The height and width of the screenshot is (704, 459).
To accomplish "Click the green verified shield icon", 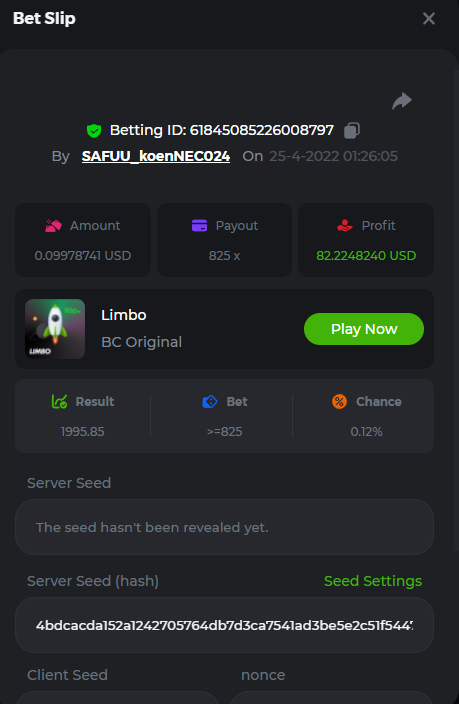I will (94, 131).
